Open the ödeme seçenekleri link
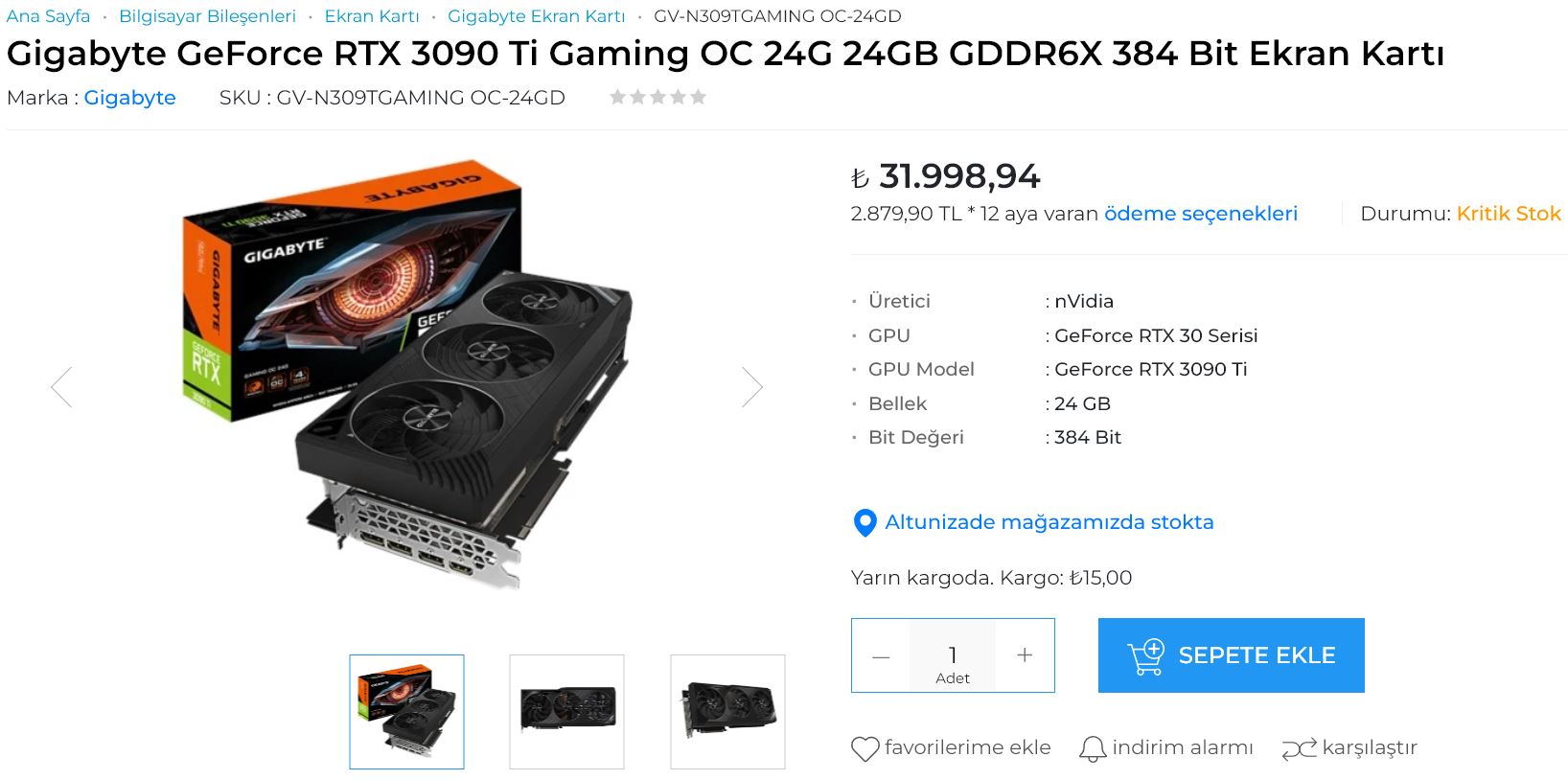1568x780 pixels. coord(1201,214)
